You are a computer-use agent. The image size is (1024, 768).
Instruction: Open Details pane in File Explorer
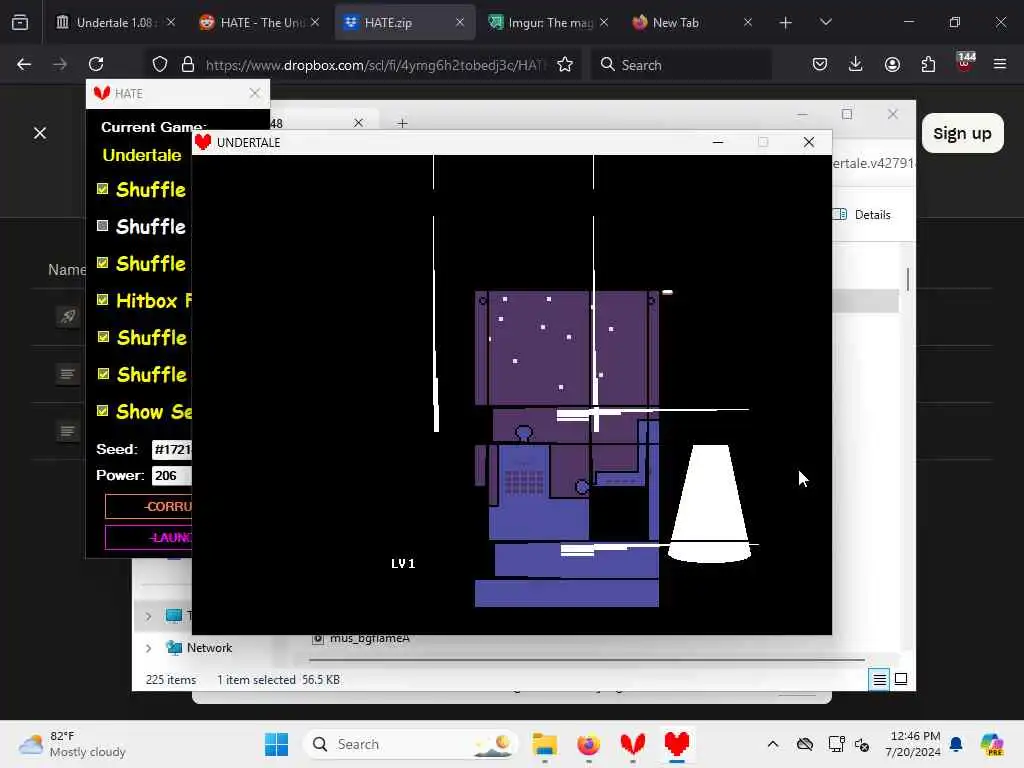(862, 214)
